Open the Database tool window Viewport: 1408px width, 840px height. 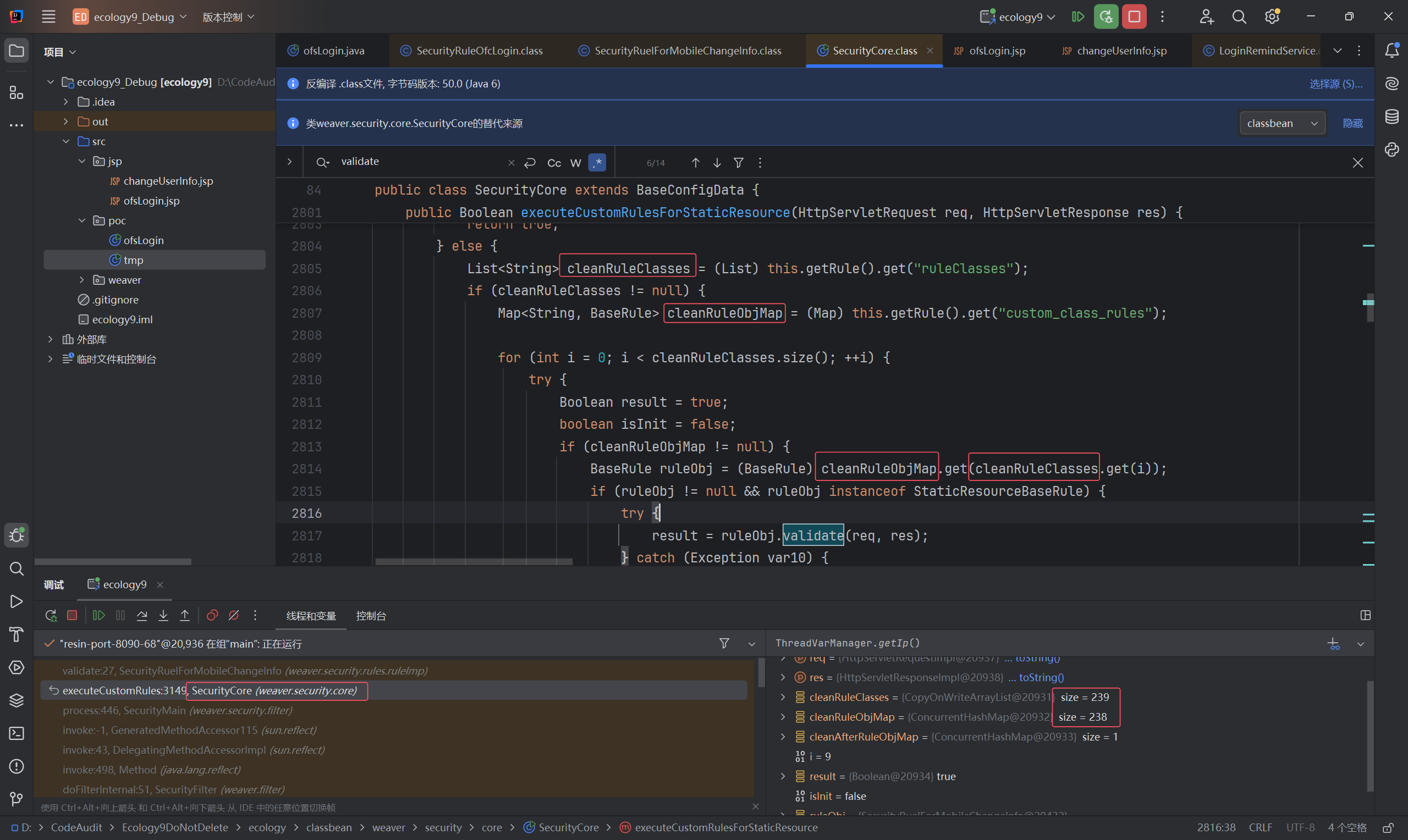(1391, 117)
